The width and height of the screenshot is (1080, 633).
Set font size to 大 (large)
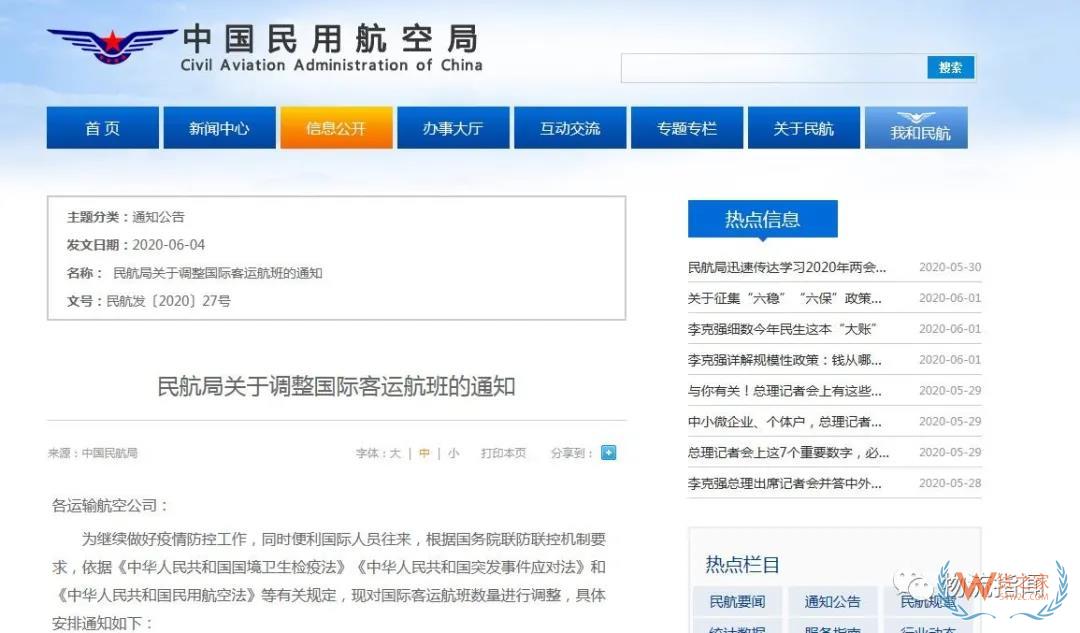[x=395, y=453]
